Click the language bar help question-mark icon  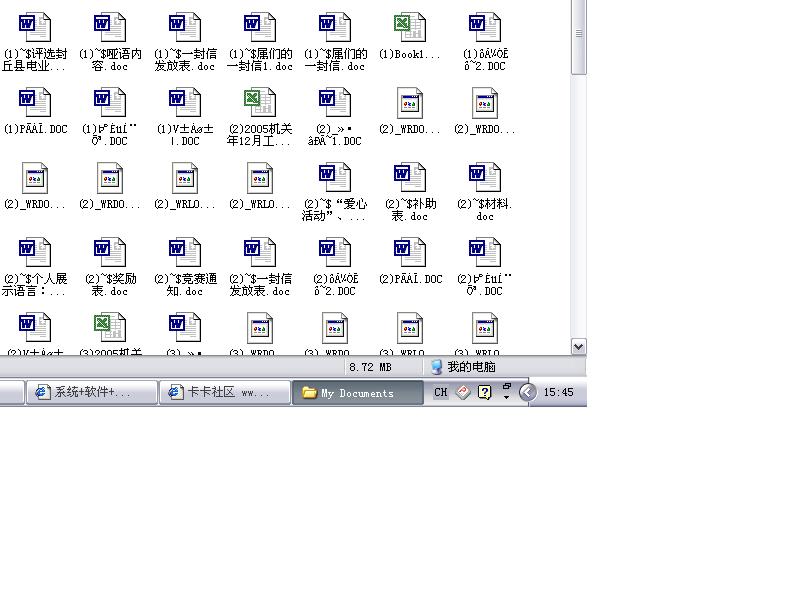coord(484,392)
